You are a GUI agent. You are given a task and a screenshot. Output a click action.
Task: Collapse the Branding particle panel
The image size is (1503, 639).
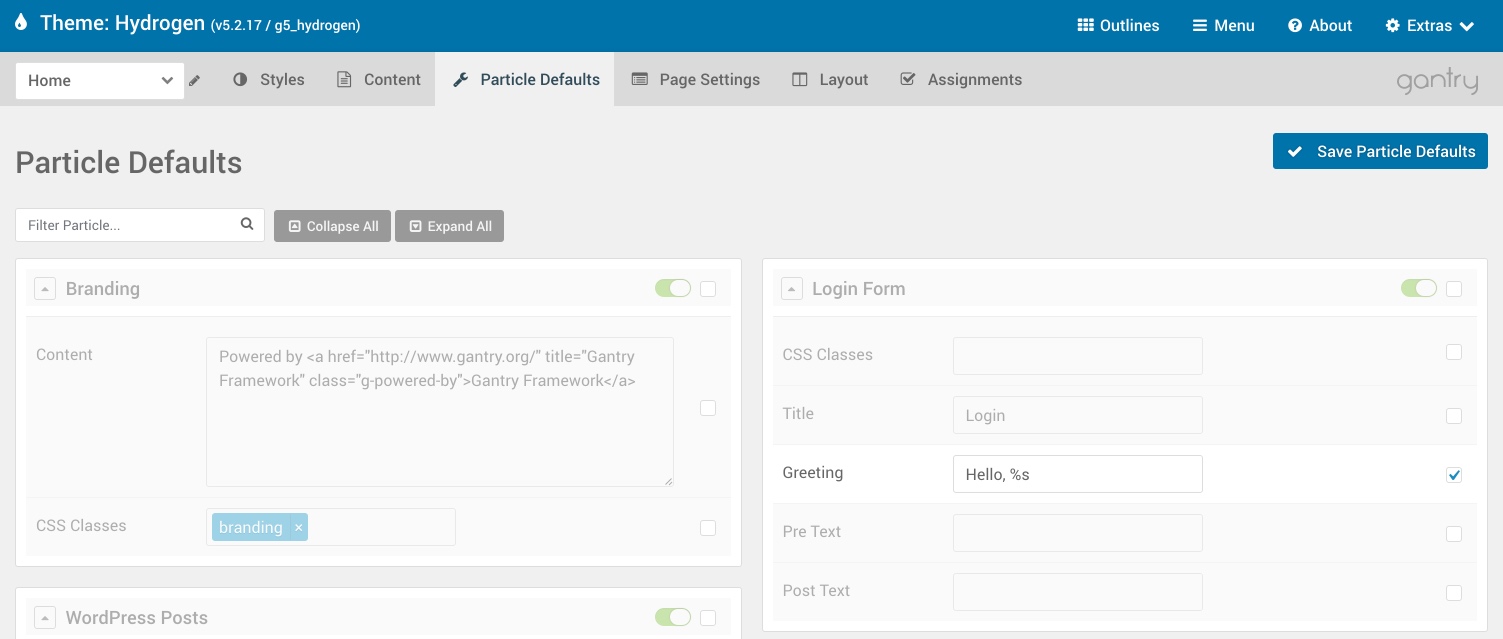(x=45, y=289)
